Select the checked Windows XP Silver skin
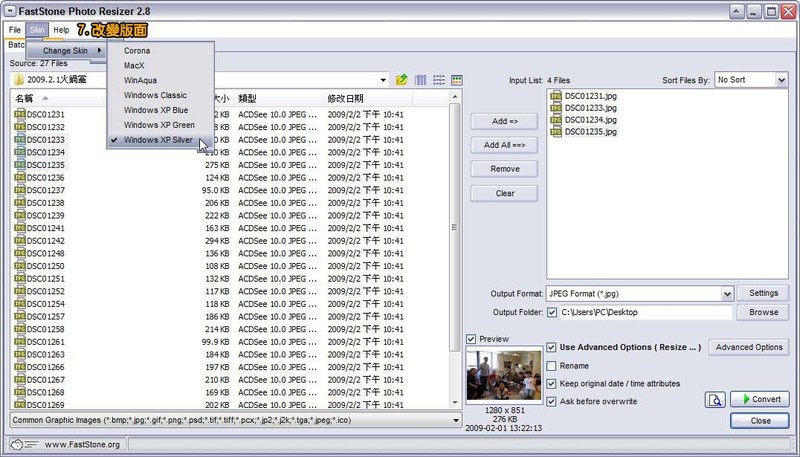 point(160,140)
